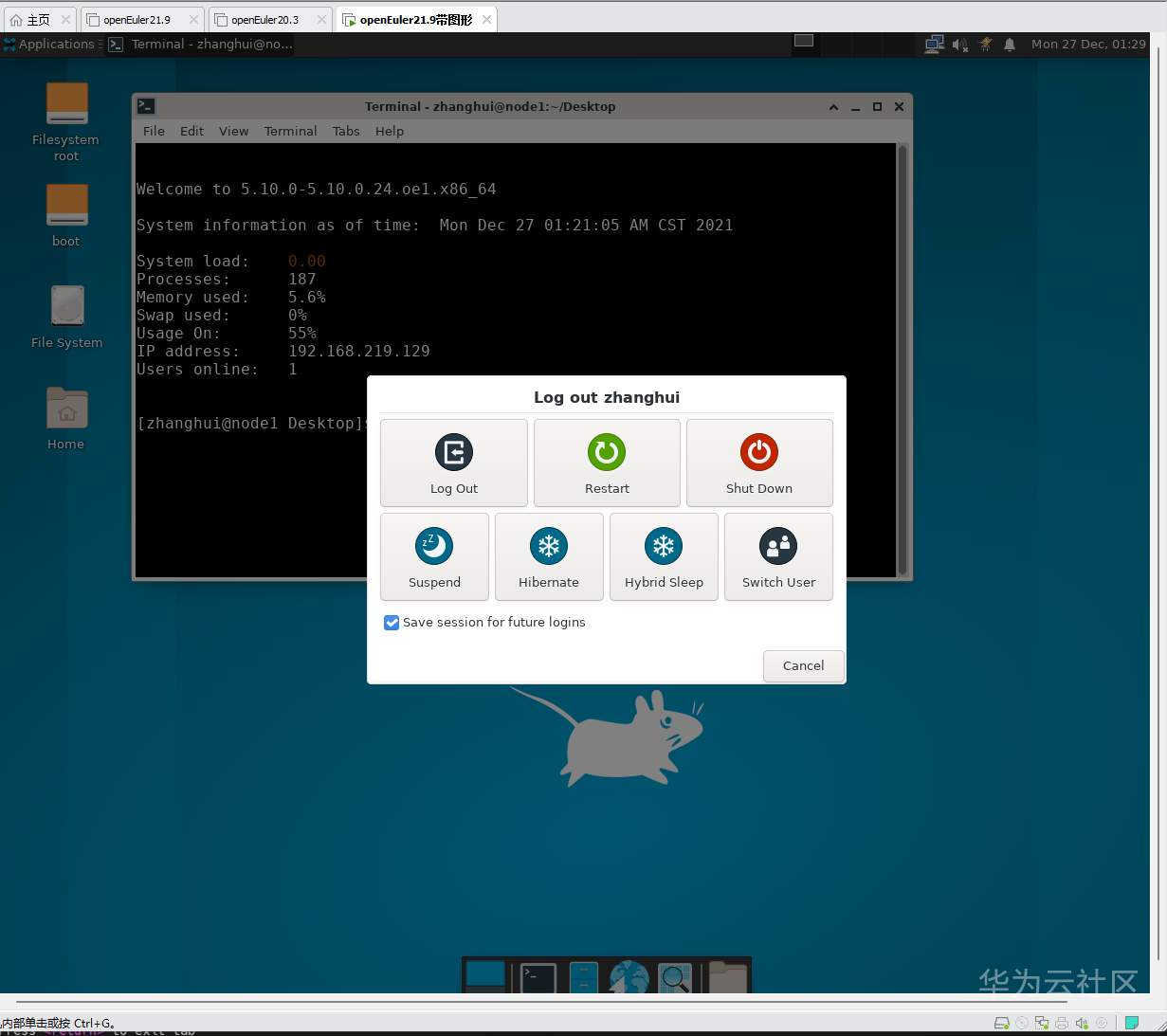This screenshot has width=1167, height=1036.
Task: Open the terminal View menu
Action: point(233,131)
